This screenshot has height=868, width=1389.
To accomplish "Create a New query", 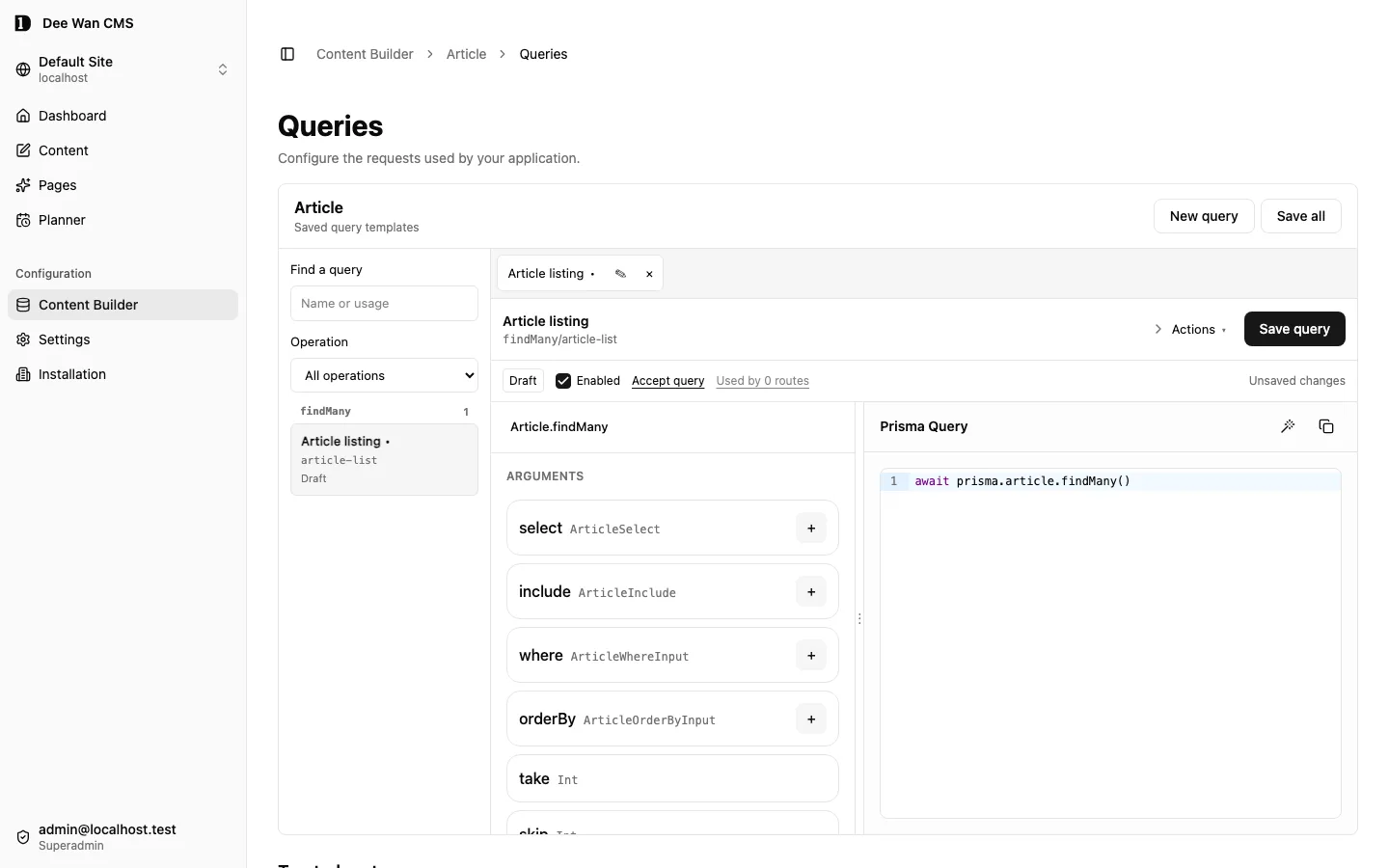I will (1204, 216).
